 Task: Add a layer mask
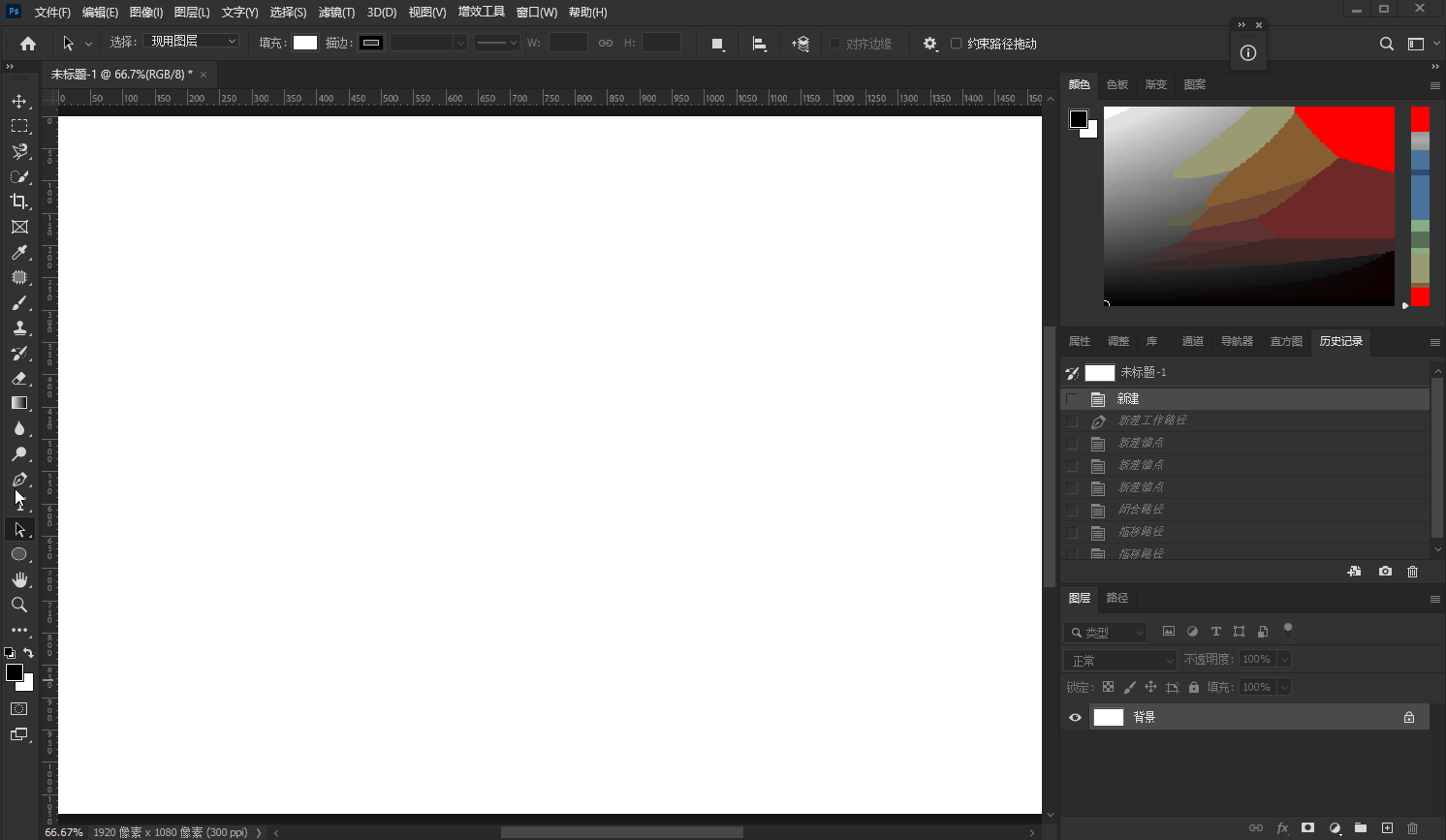click(x=1307, y=828)
